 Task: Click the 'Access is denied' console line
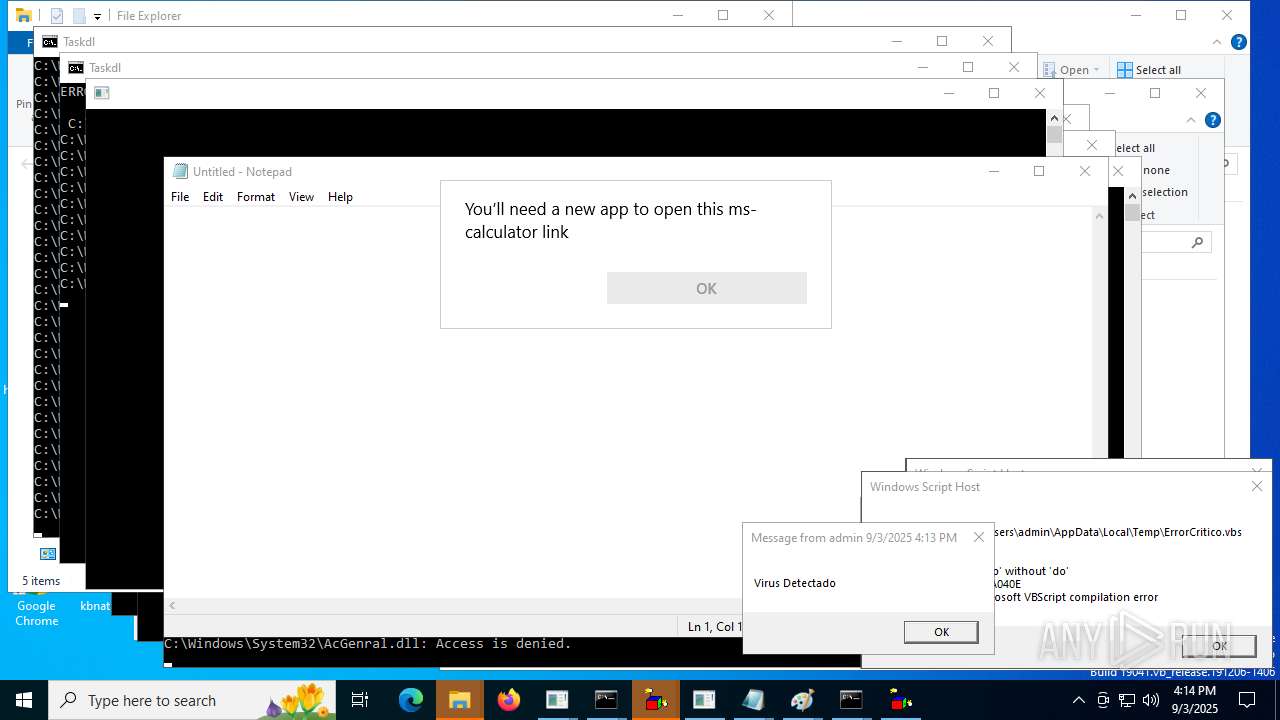[368, 644]
